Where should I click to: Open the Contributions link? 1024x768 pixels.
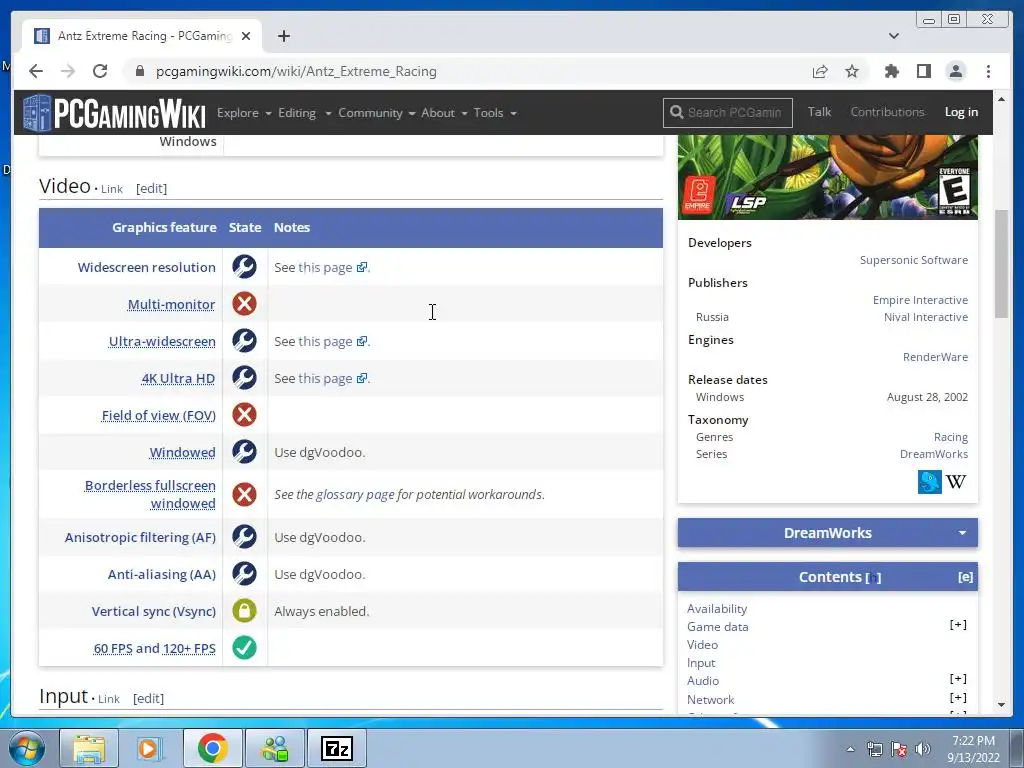(x=887, y=112)
